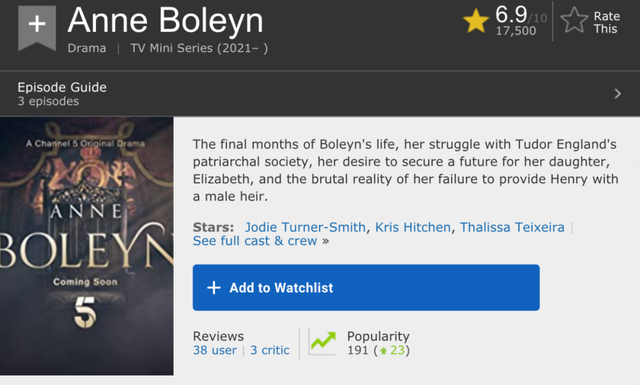Open the Episode Guide row
Image resolution: width=640 pixels, height=385 pixels.
coord(320,94)
